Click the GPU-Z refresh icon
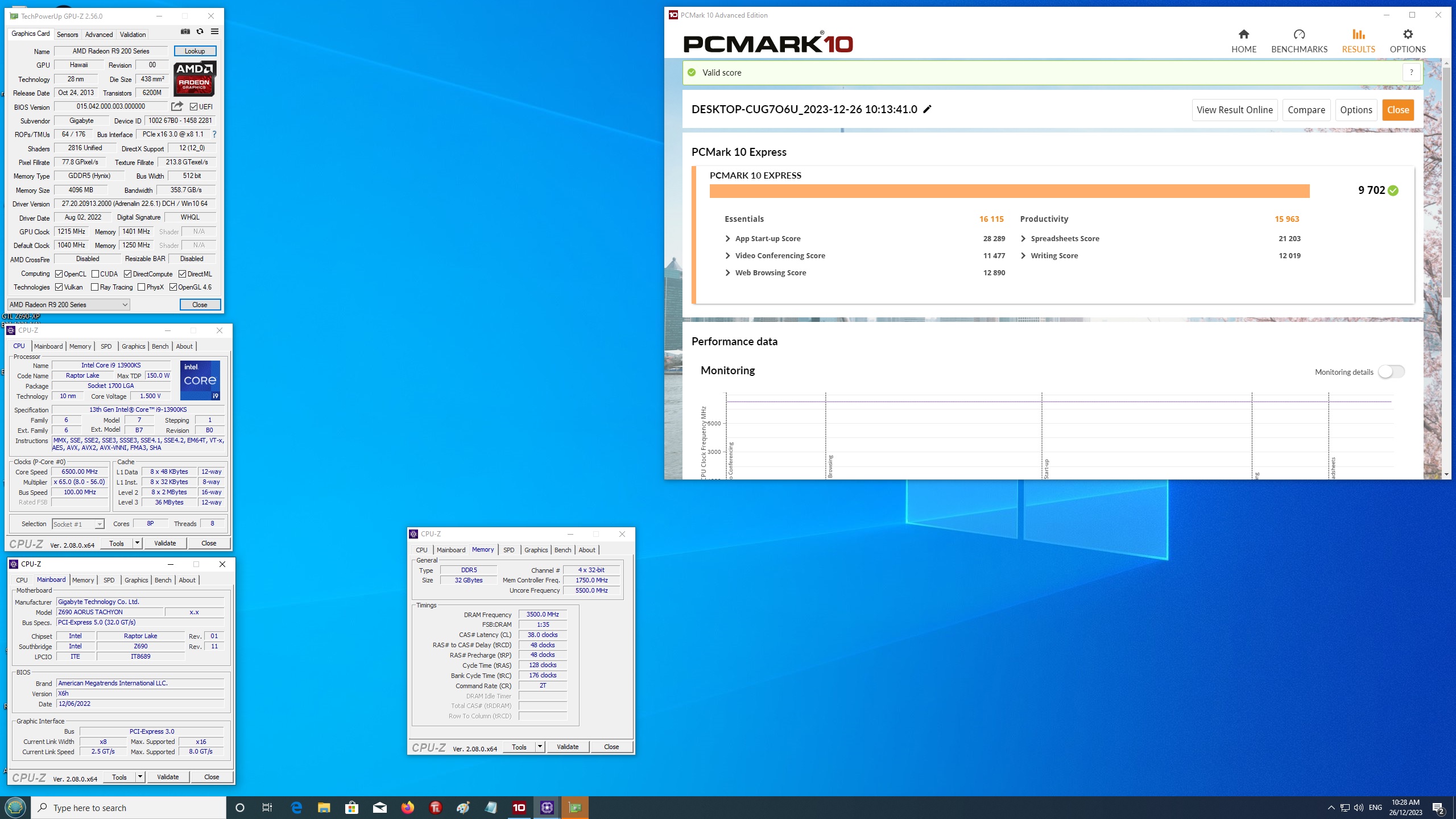 pos(200,32)
